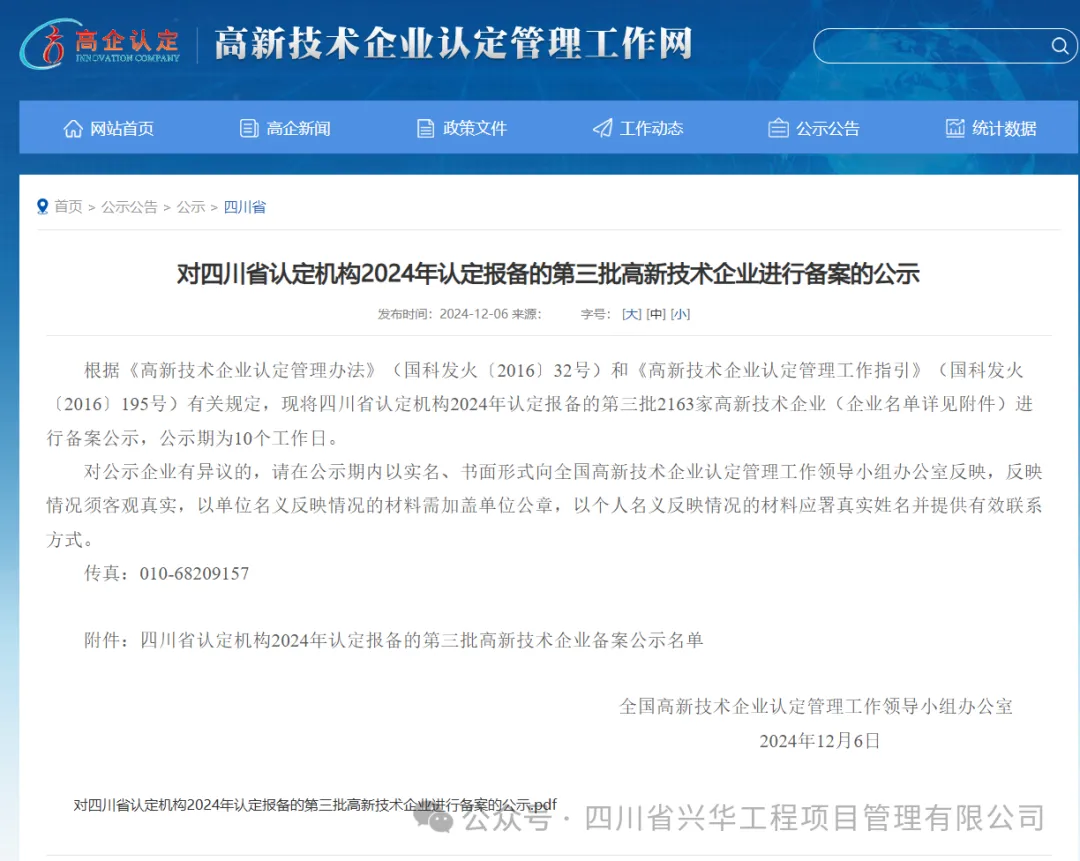Open the attached 公示.pdf file link

315,805
